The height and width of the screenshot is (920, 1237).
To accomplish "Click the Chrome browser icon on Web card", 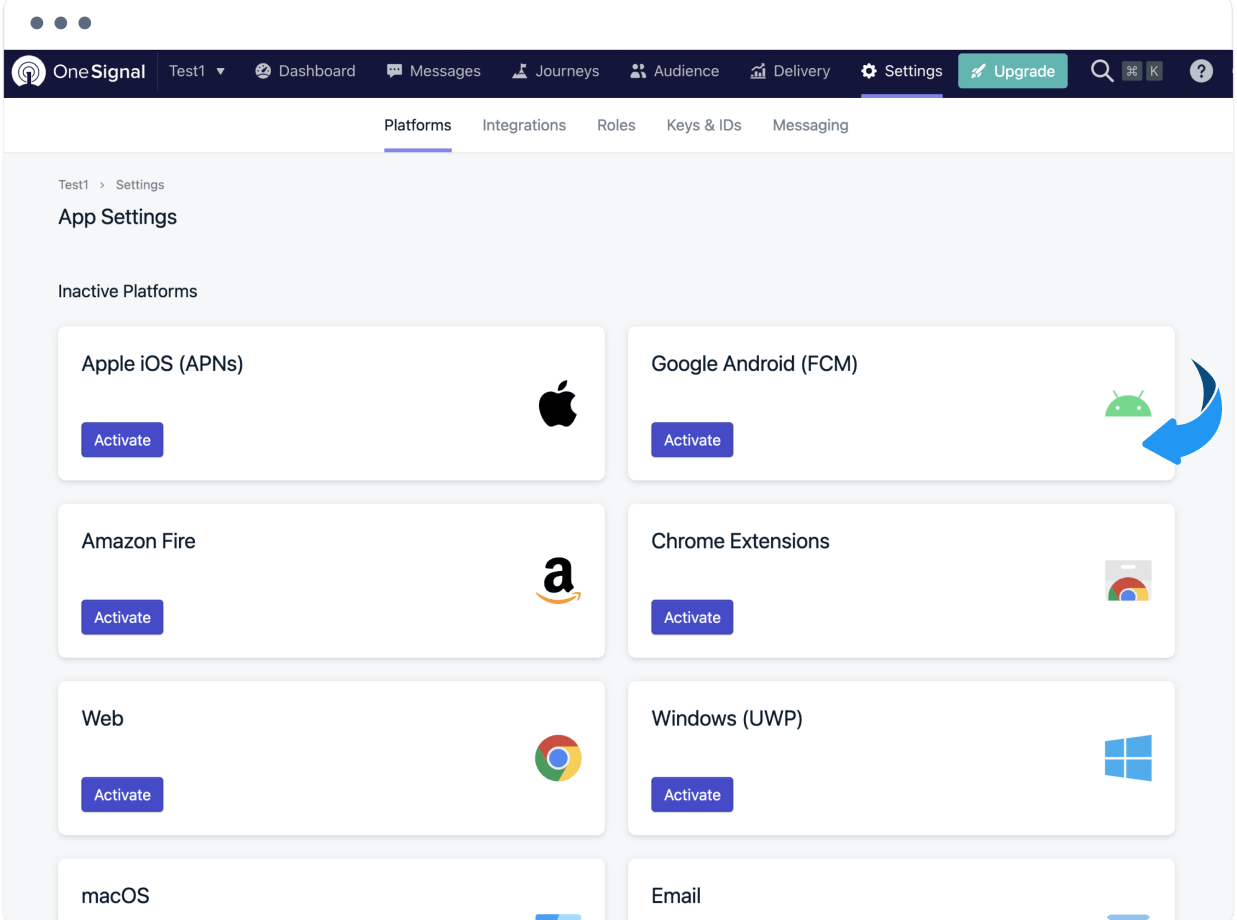I will click(x=558, y=758).
